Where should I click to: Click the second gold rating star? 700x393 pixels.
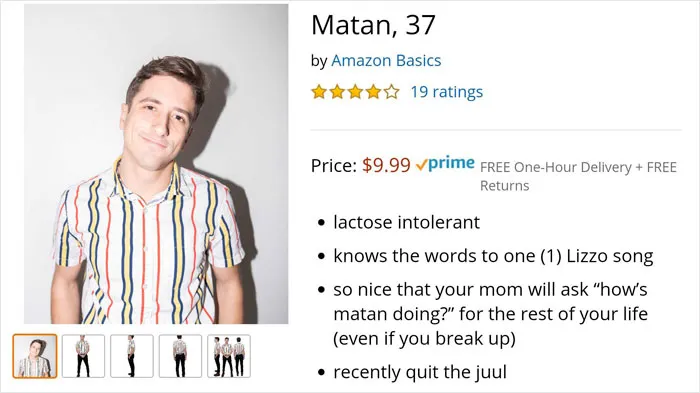coord(337,92)
